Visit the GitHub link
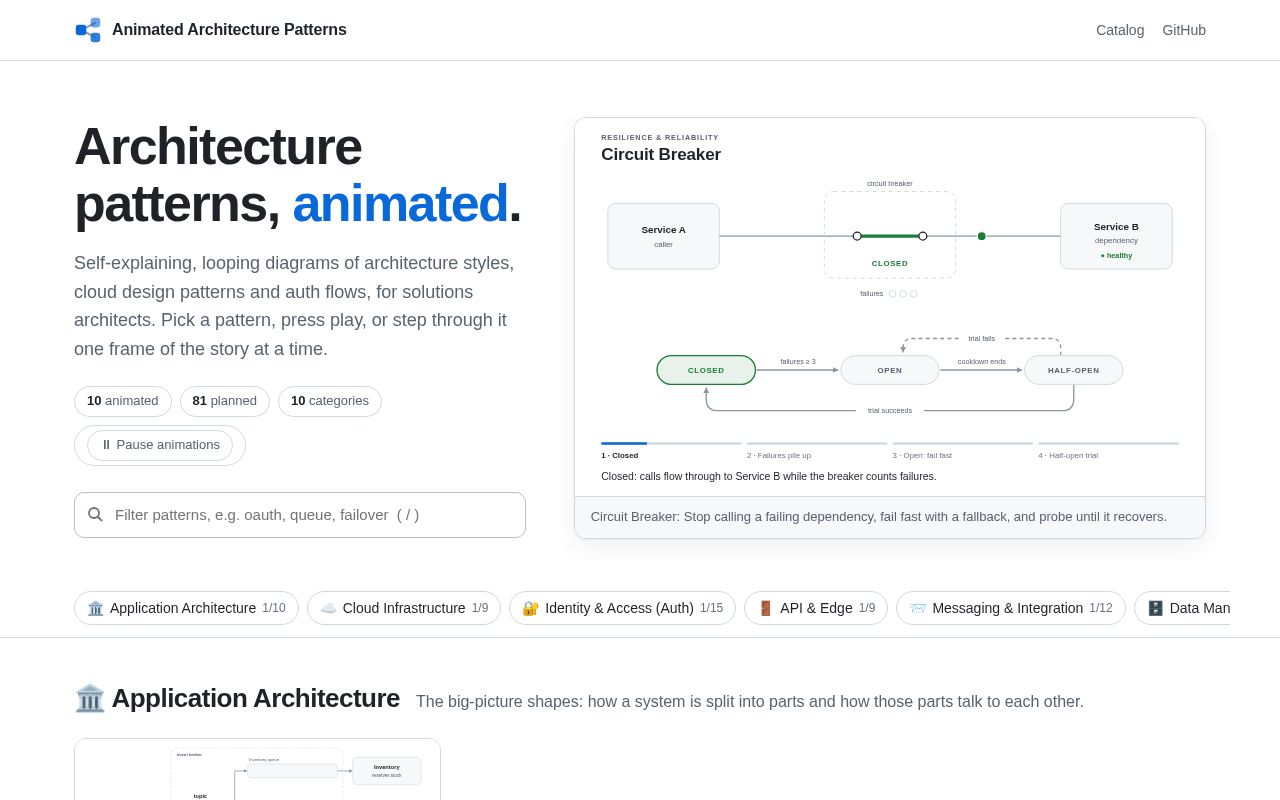The image size is (1280, 800). pyautogui.click(x=1184, y=30)
